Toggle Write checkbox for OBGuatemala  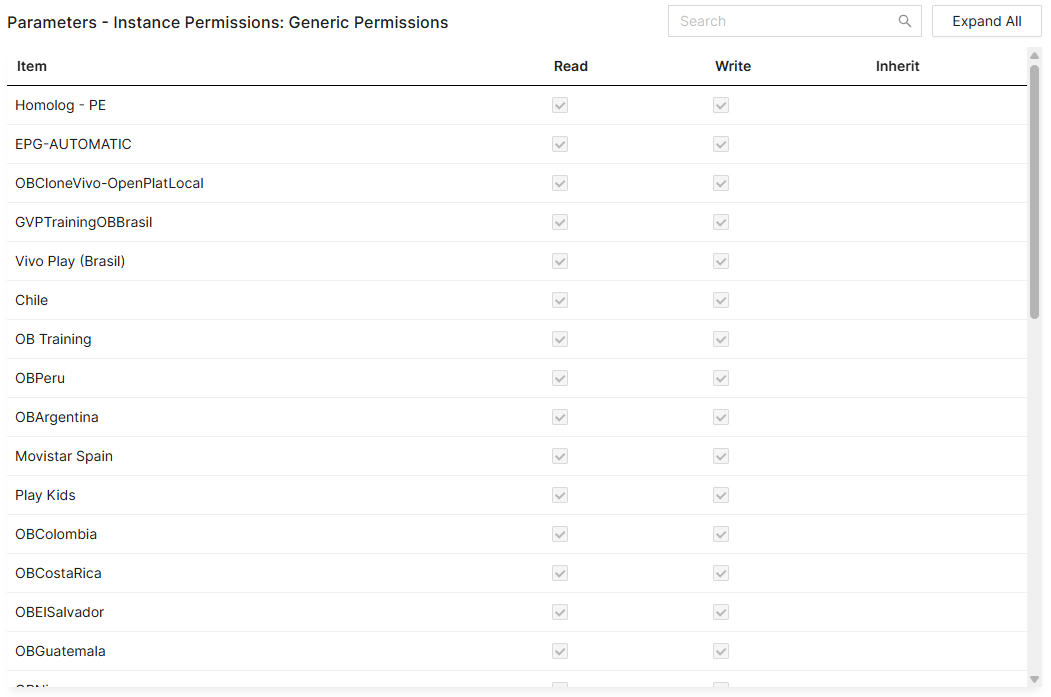coord(721,651)
